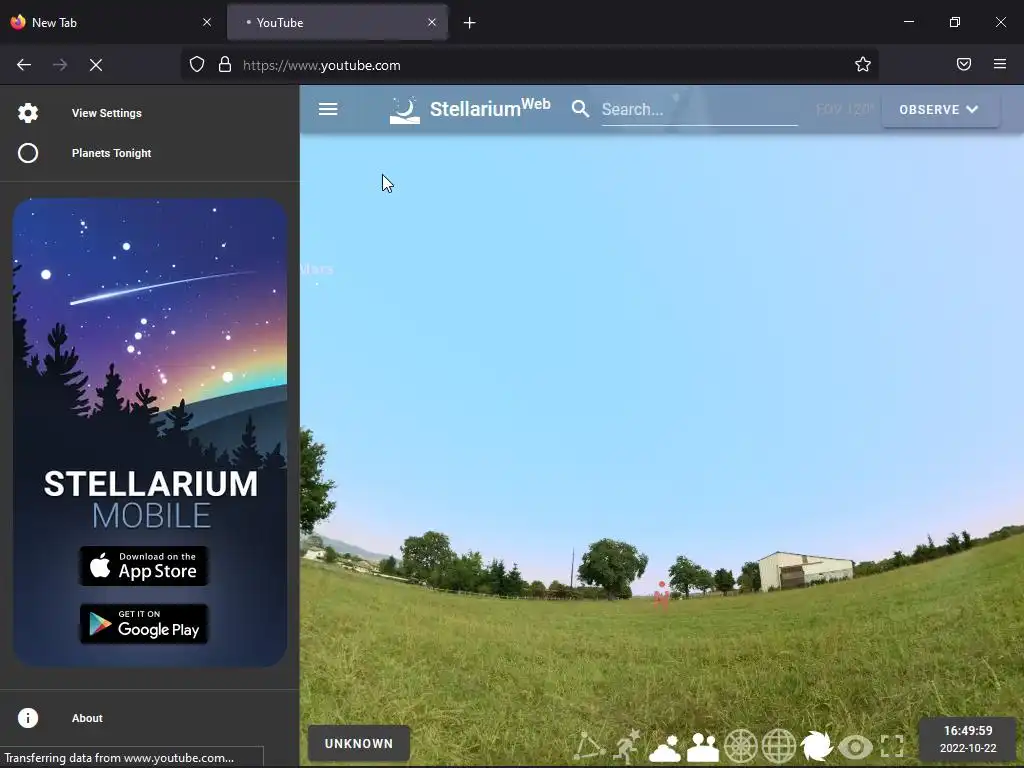
Task: Open the date and time panel
Action: click(x=968, y=739)
